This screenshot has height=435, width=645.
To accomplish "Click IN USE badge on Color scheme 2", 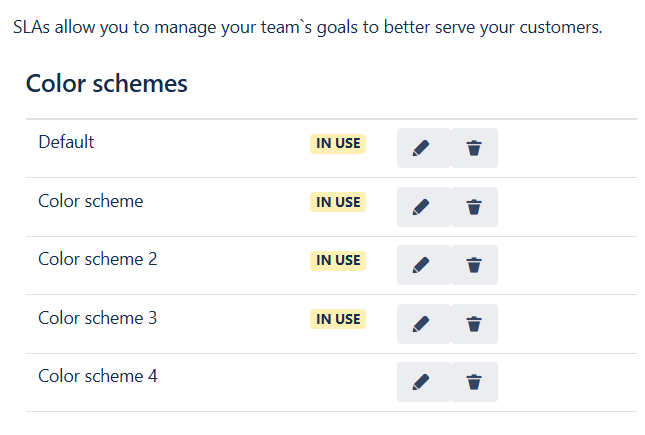I will click(338, 260).
